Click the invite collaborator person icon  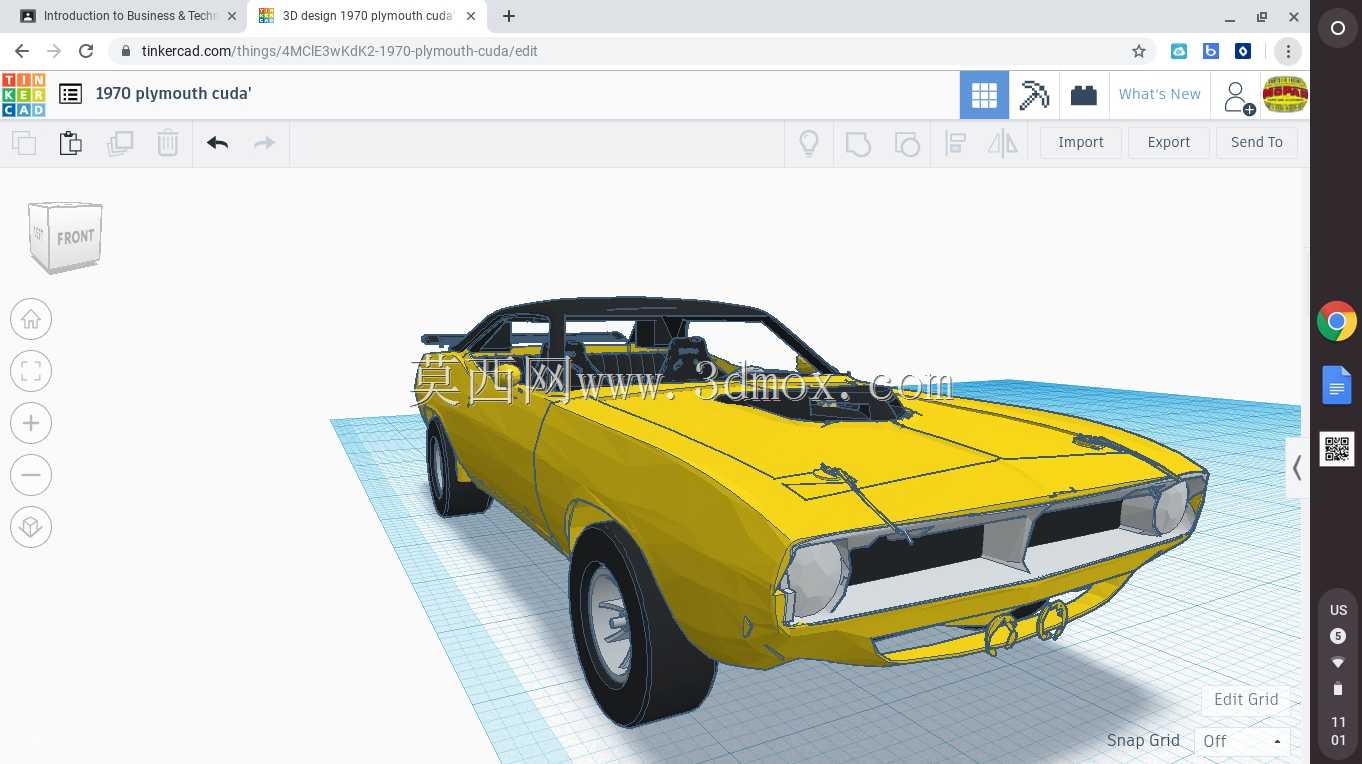click(1238, 97)
